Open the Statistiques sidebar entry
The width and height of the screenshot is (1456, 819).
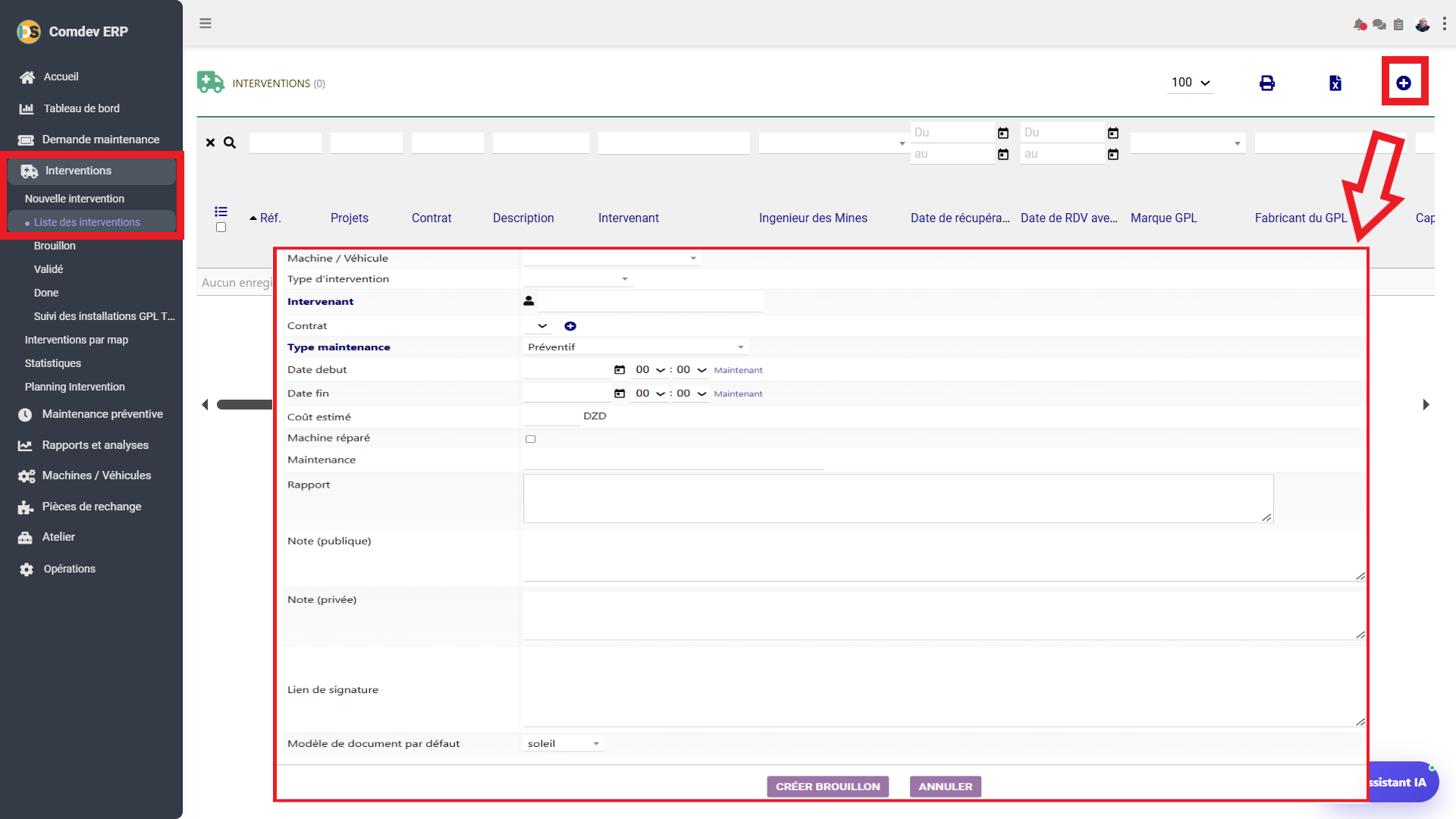52,363
